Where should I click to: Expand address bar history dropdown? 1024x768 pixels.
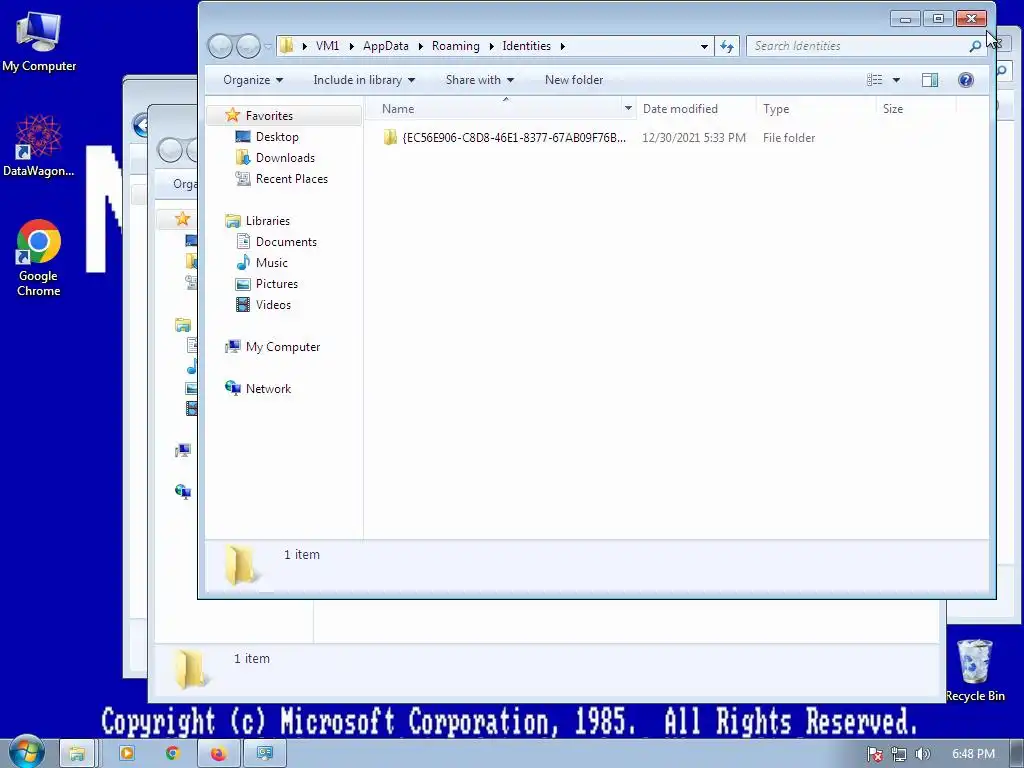(x=704, y=46)
